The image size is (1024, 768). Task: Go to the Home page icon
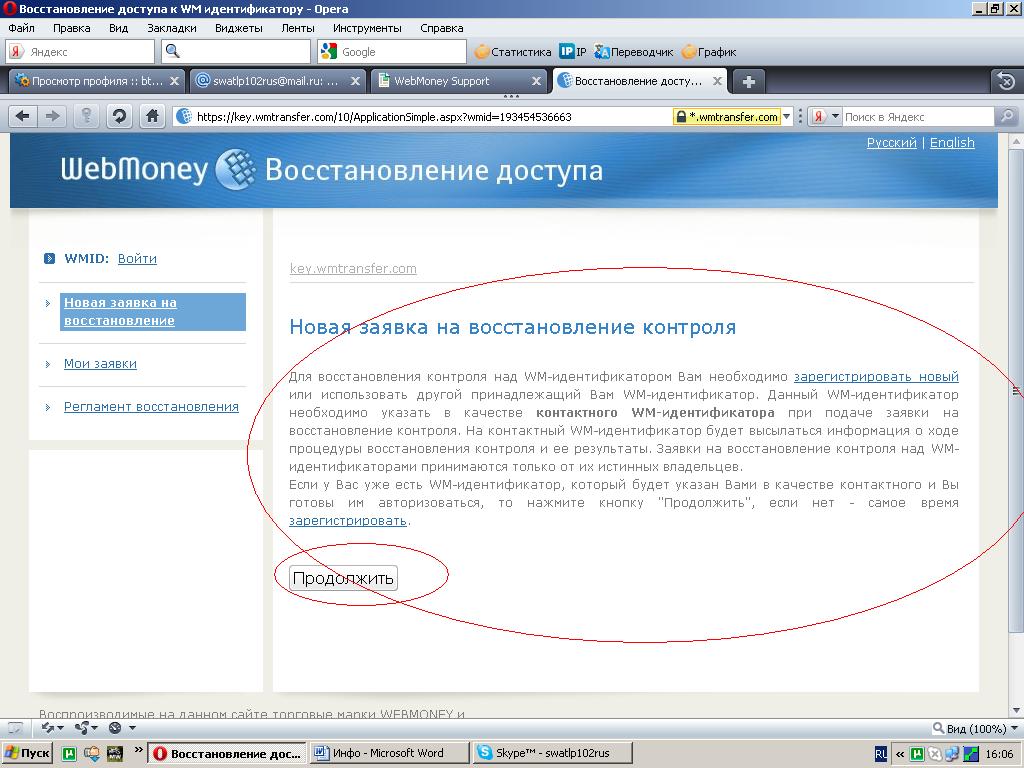pos(152,117)
